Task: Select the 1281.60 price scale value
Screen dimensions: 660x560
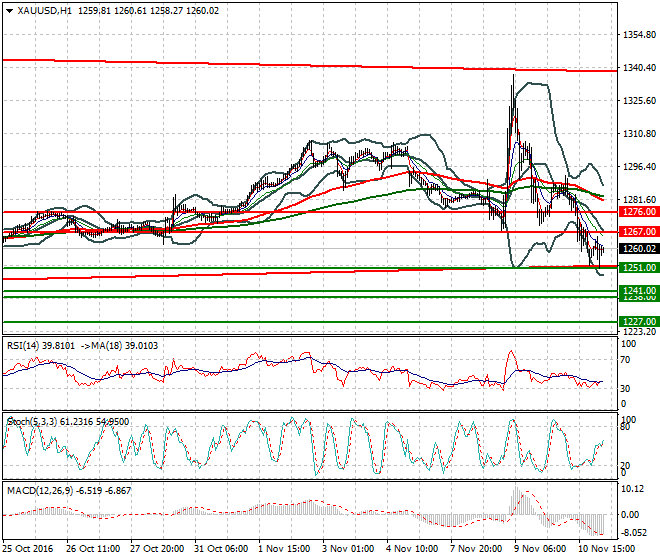Action: (639, 200)
